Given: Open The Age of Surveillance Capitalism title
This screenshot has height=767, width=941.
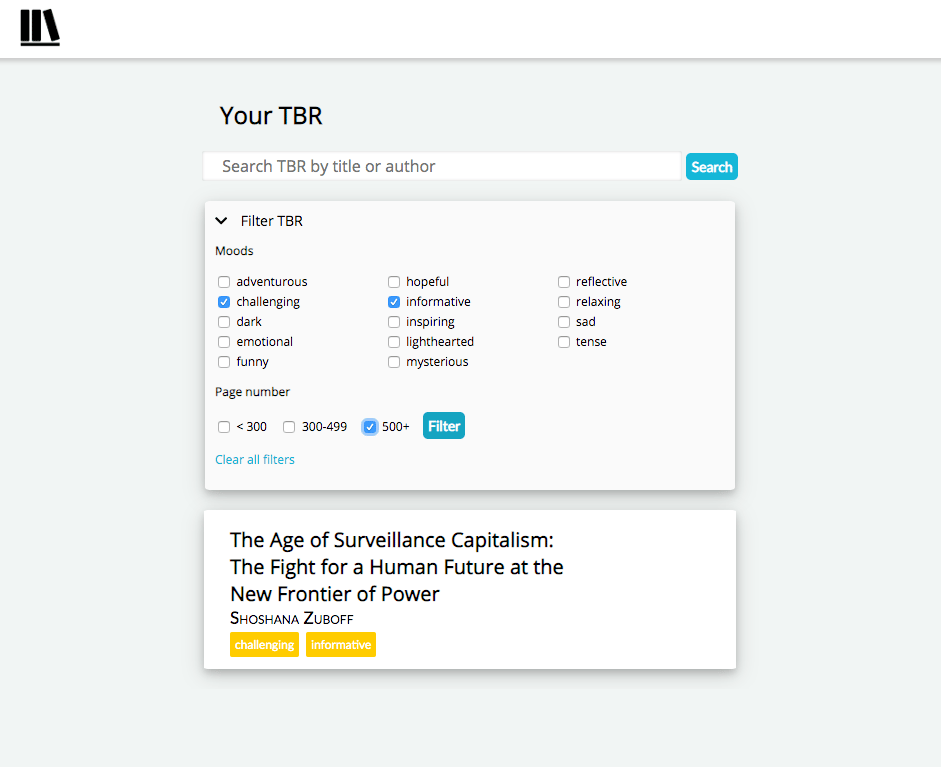Looking at the screenshot, I should point(397,567).
